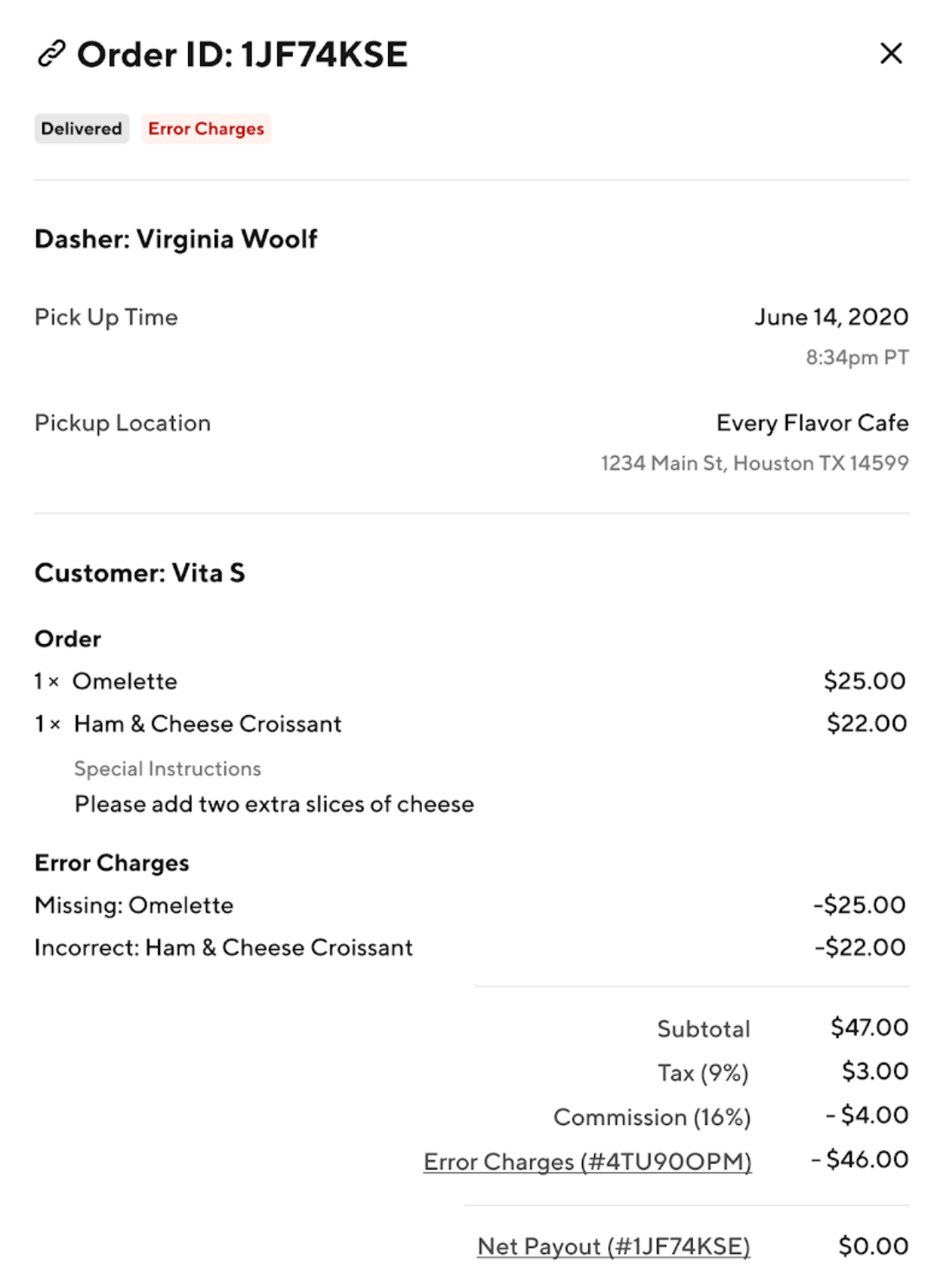
Task: Click the red Error Charges status badge
Action: [x=206, y=128]
